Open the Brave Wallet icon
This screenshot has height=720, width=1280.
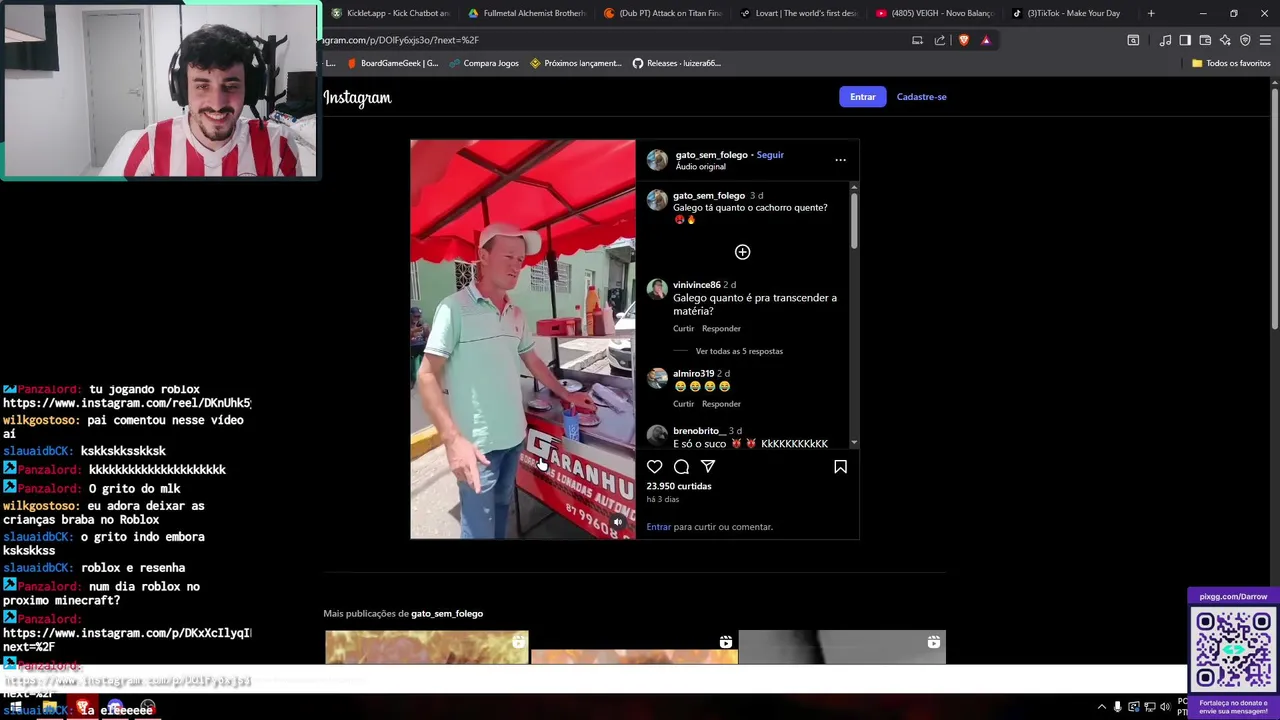click(x=1205, y=40)
